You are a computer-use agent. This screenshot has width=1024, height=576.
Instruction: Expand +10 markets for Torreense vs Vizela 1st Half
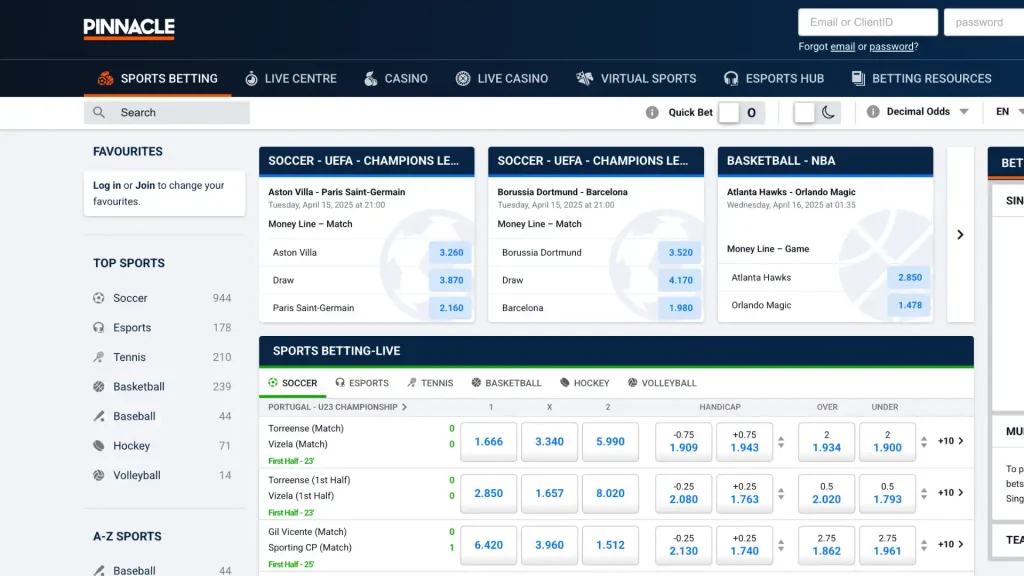pyautogui.click(x=951, y=492)
